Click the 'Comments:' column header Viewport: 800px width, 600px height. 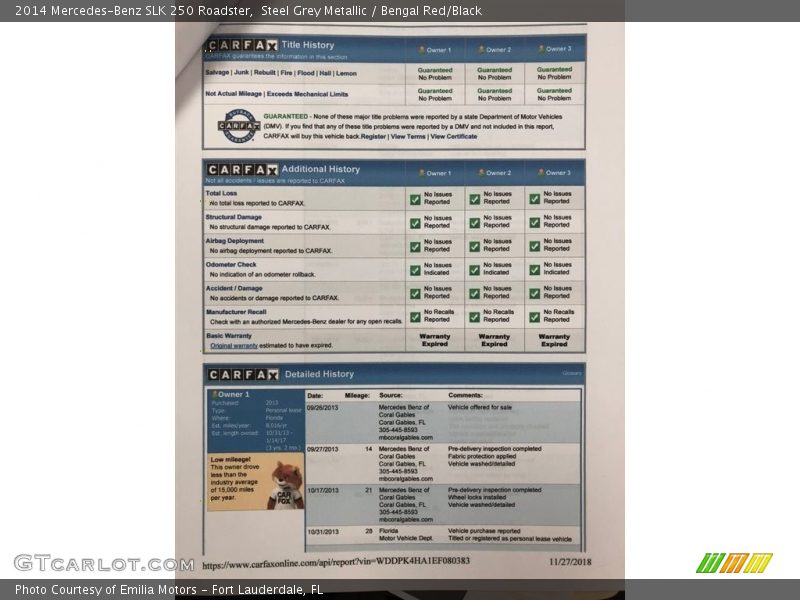[465, 395]
